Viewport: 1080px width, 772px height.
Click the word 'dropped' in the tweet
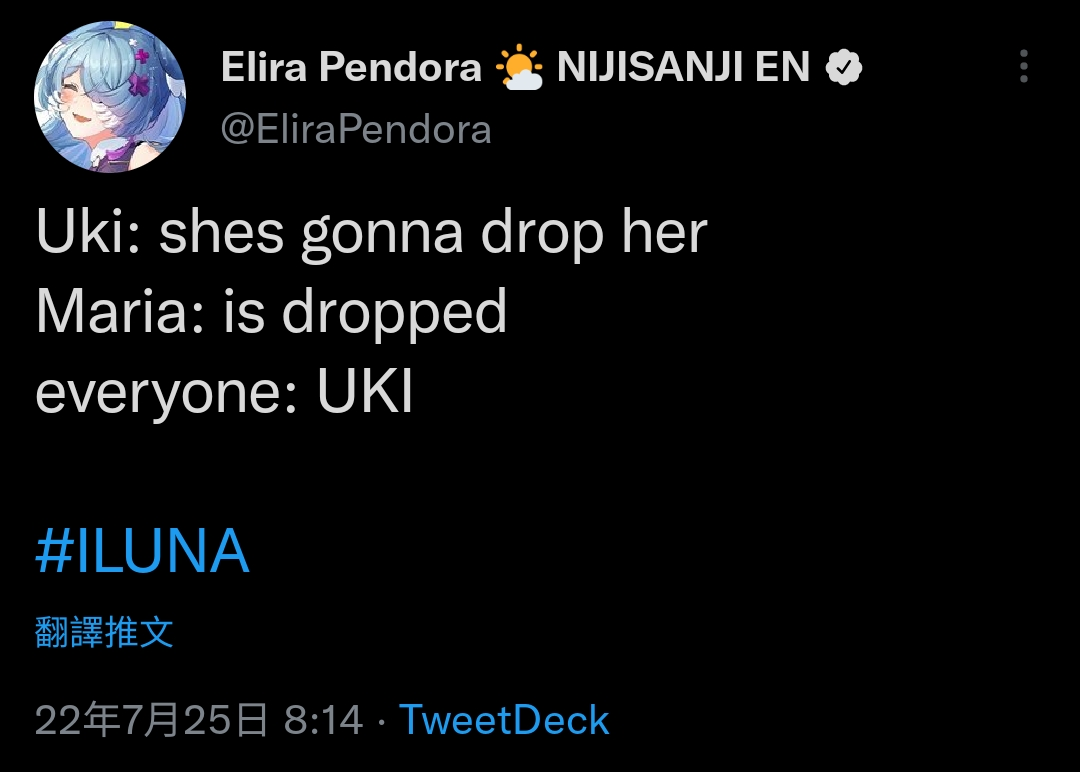pos(394,313)
